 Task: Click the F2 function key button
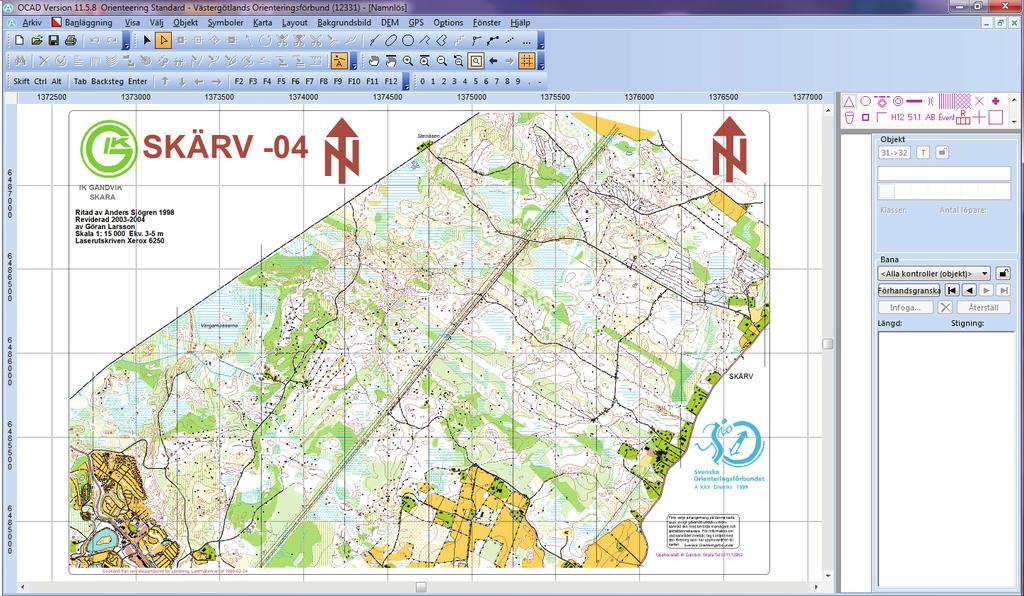[238, 82]
